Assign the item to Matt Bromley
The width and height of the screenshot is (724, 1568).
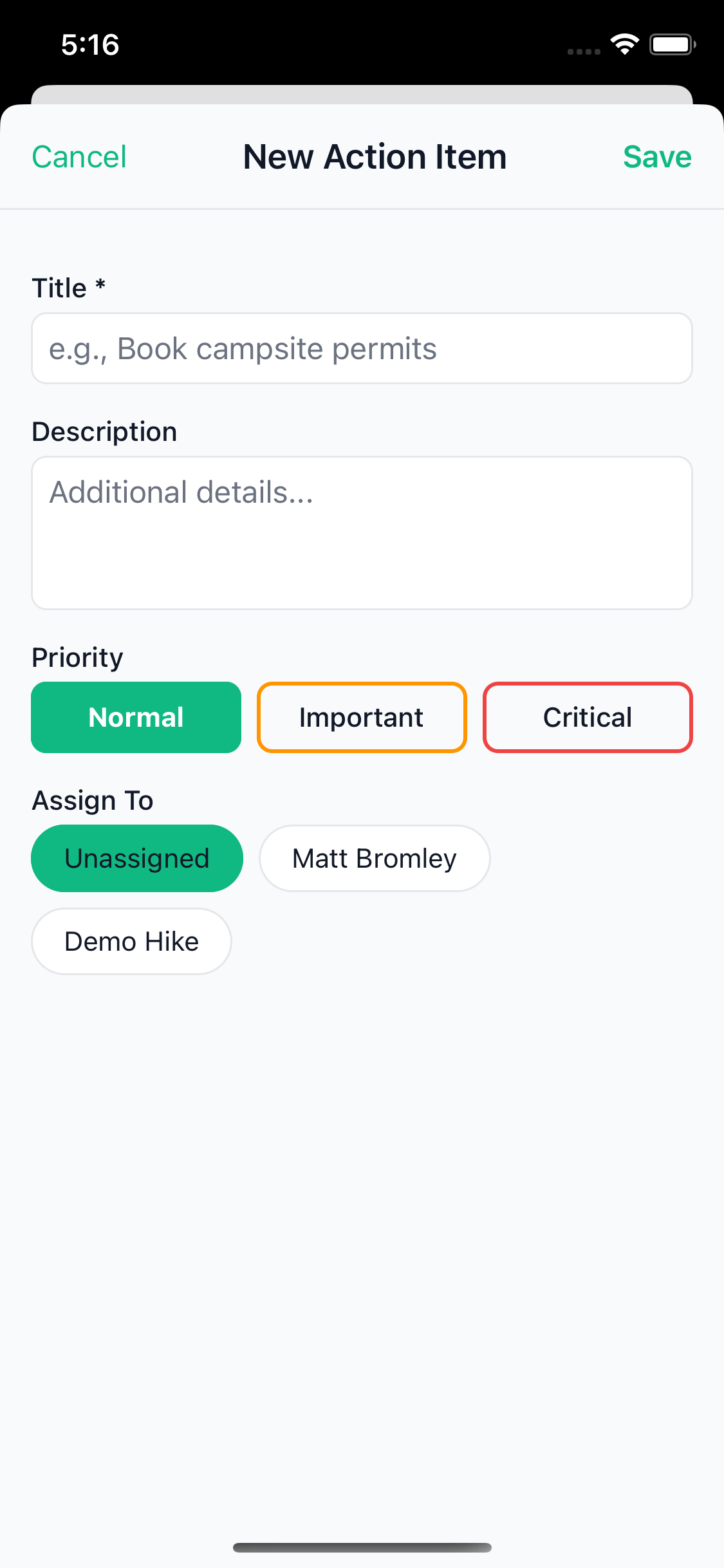tap(375, 859)
